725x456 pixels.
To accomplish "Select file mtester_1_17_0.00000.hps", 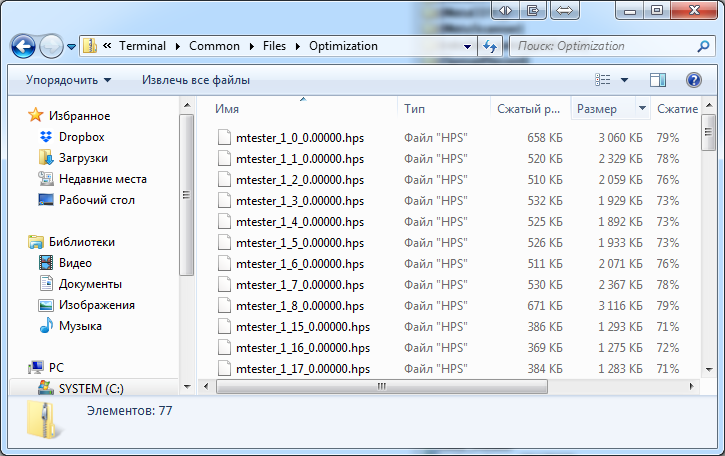I will click(303, 369).
